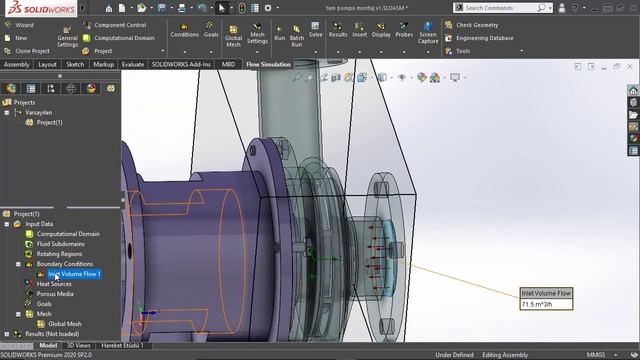Open the Appearances color wheel pane
This screenshot has height=360, width=640.
pyautogui.click(x=633, y=138)
